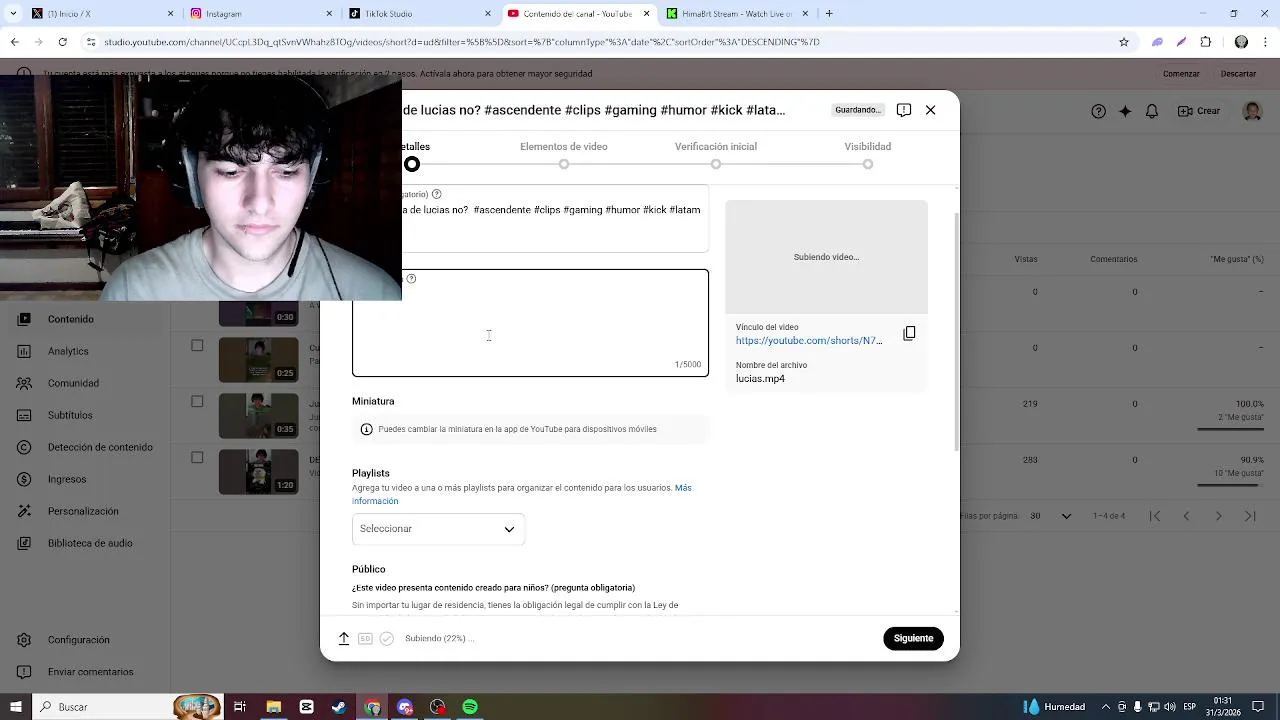Expand hidden system tray icons
This screenshot has width=1280, height=720.
[1105, 707]
